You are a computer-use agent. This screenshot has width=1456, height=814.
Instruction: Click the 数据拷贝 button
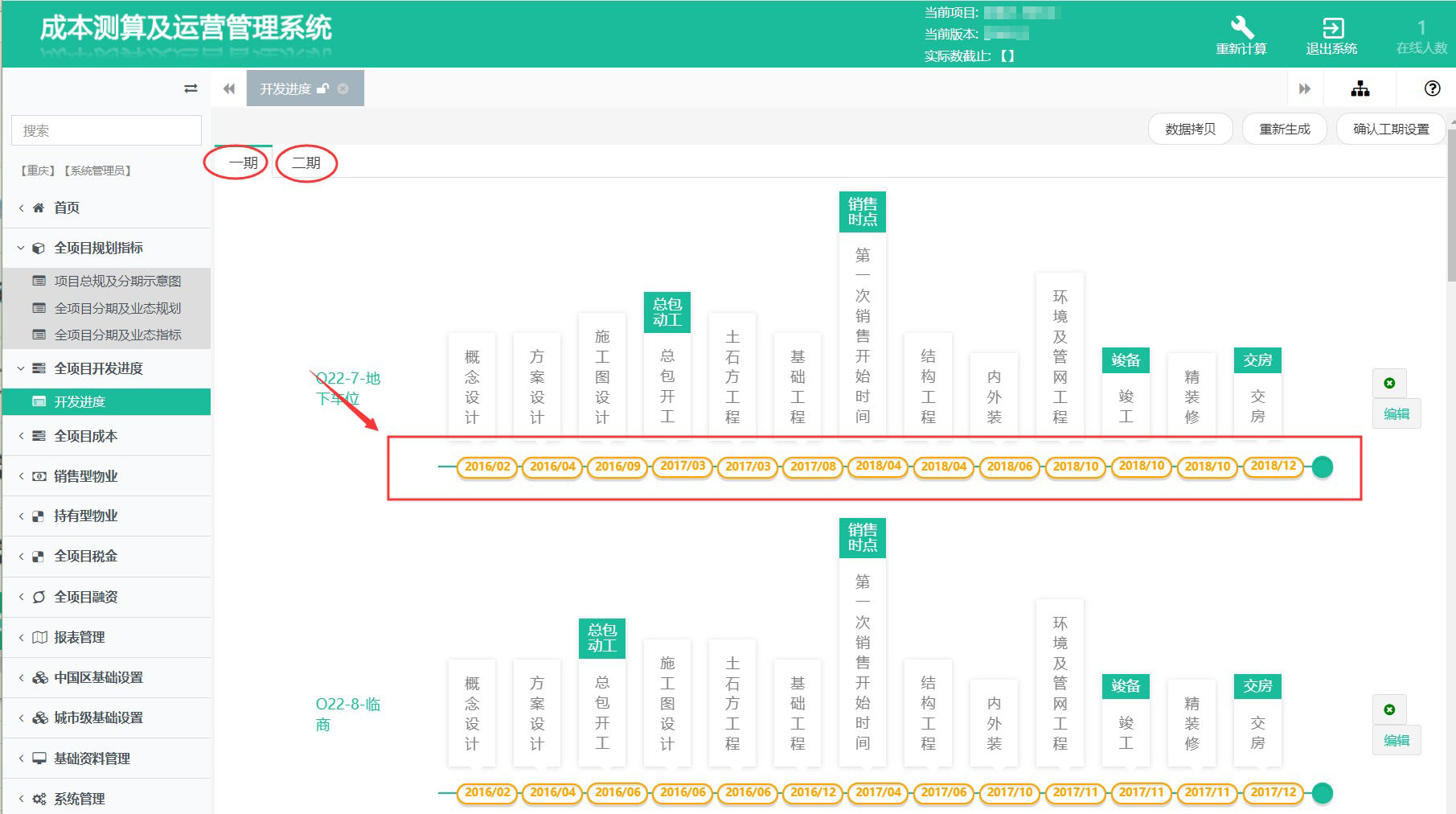click(1190, 129)
